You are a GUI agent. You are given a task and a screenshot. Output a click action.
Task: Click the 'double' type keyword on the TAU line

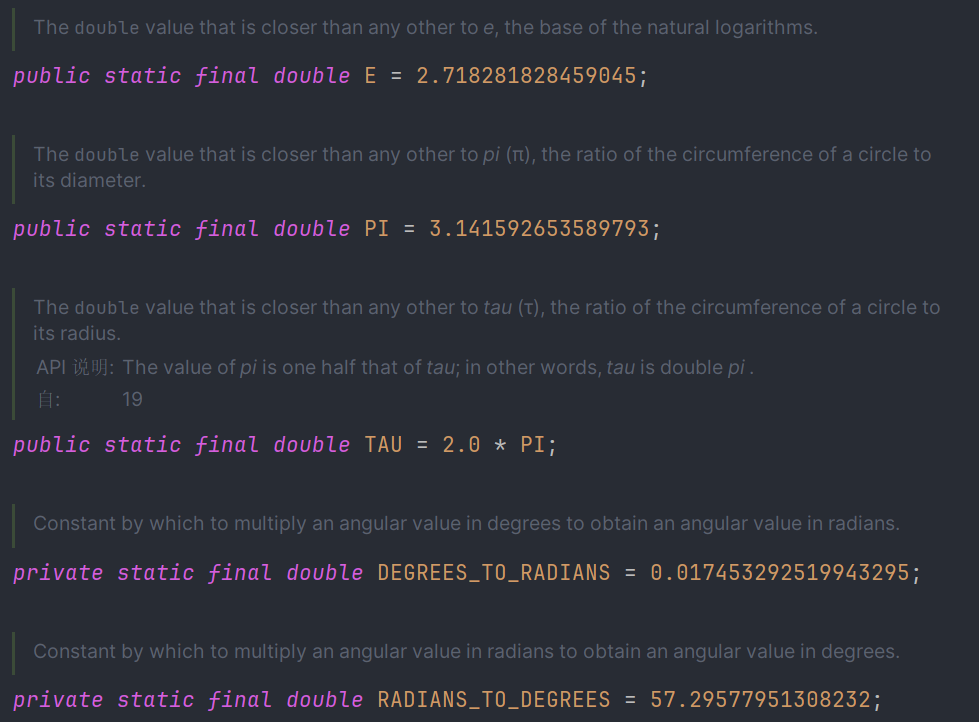312,444
